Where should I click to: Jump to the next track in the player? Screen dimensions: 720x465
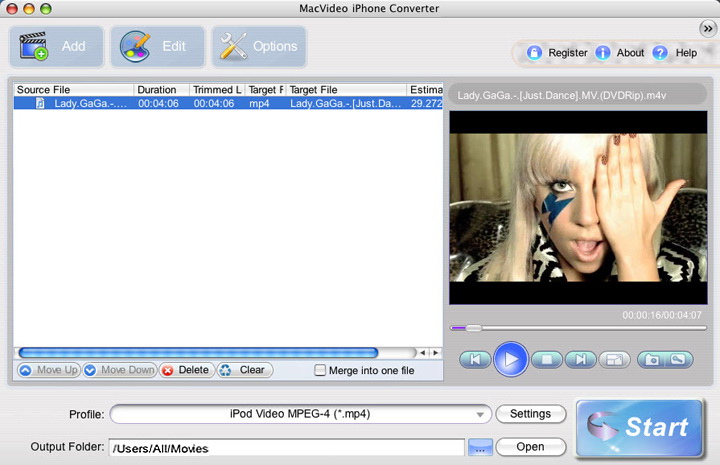(x=580, y=359)
